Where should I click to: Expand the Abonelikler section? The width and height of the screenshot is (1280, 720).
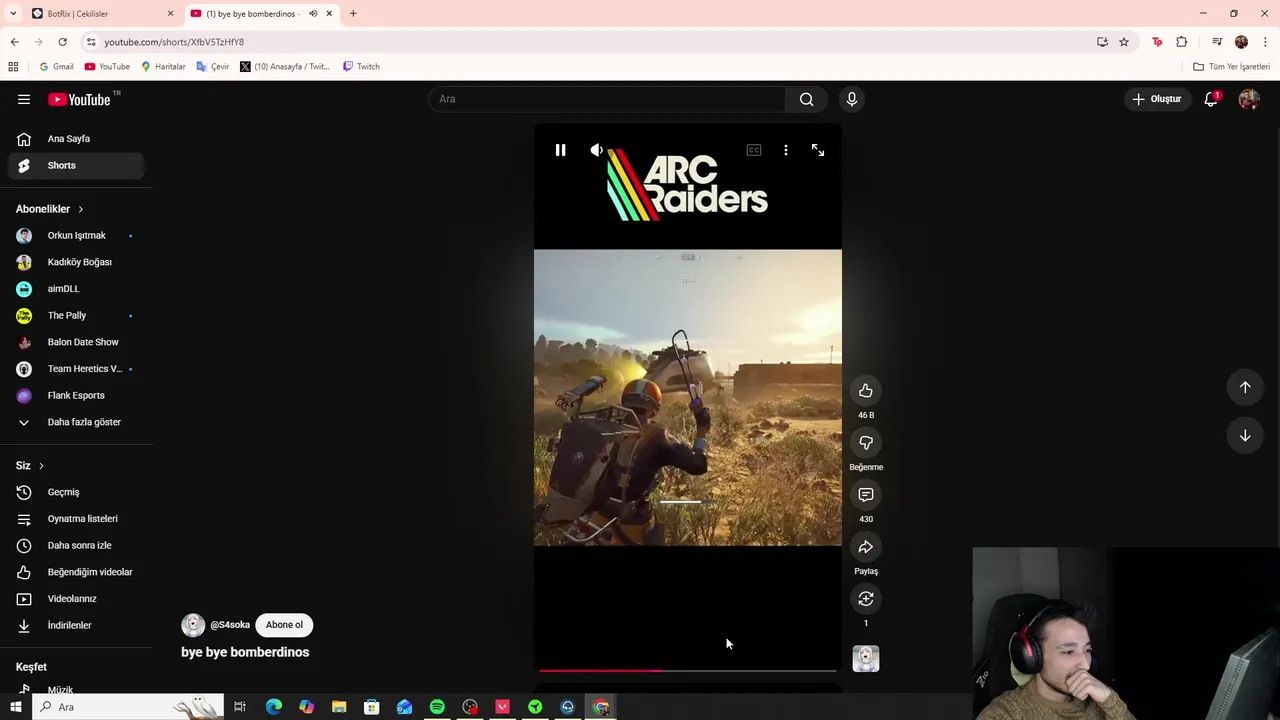point(50,209)
